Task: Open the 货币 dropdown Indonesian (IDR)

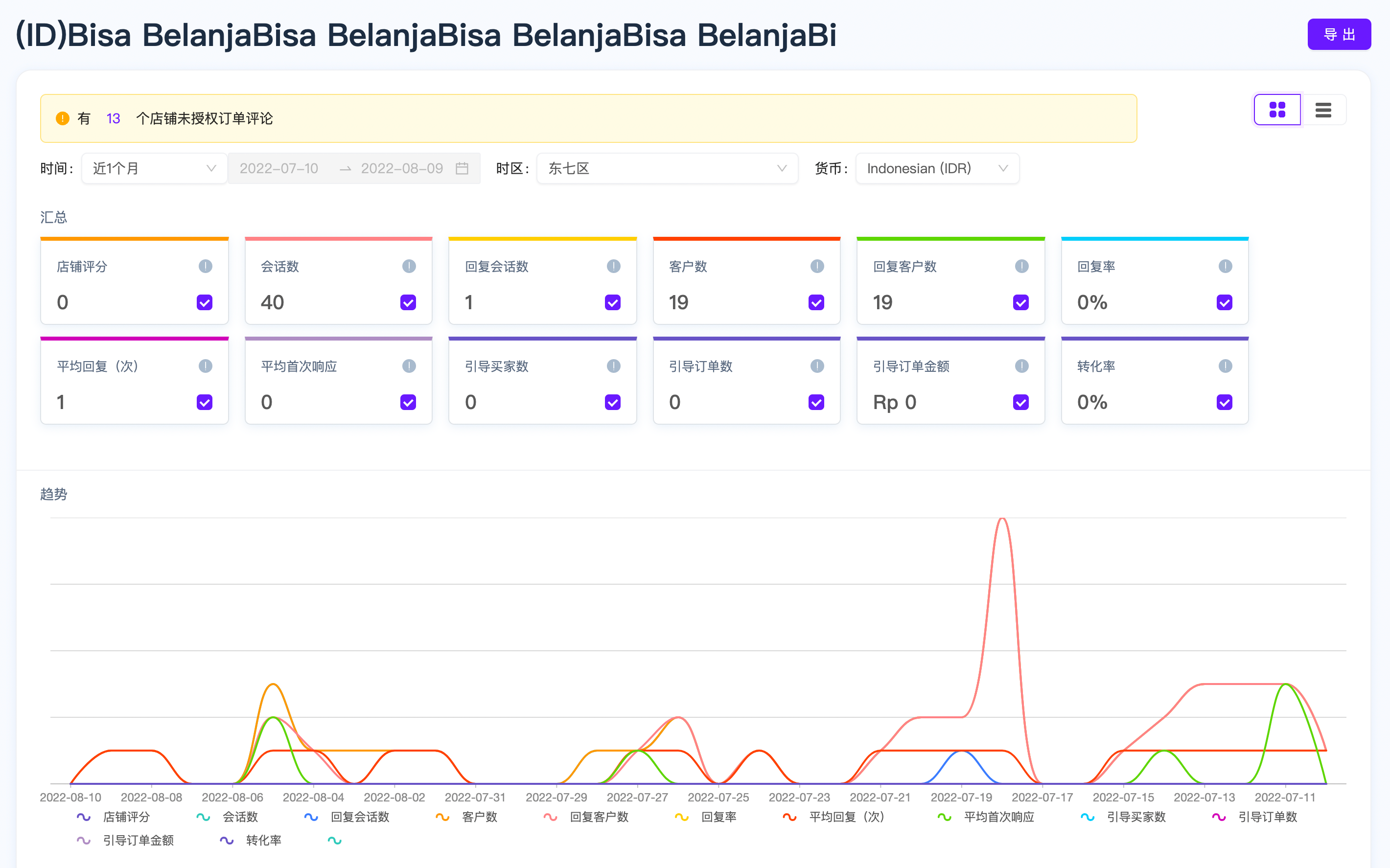Action: (x=937, y=168)
